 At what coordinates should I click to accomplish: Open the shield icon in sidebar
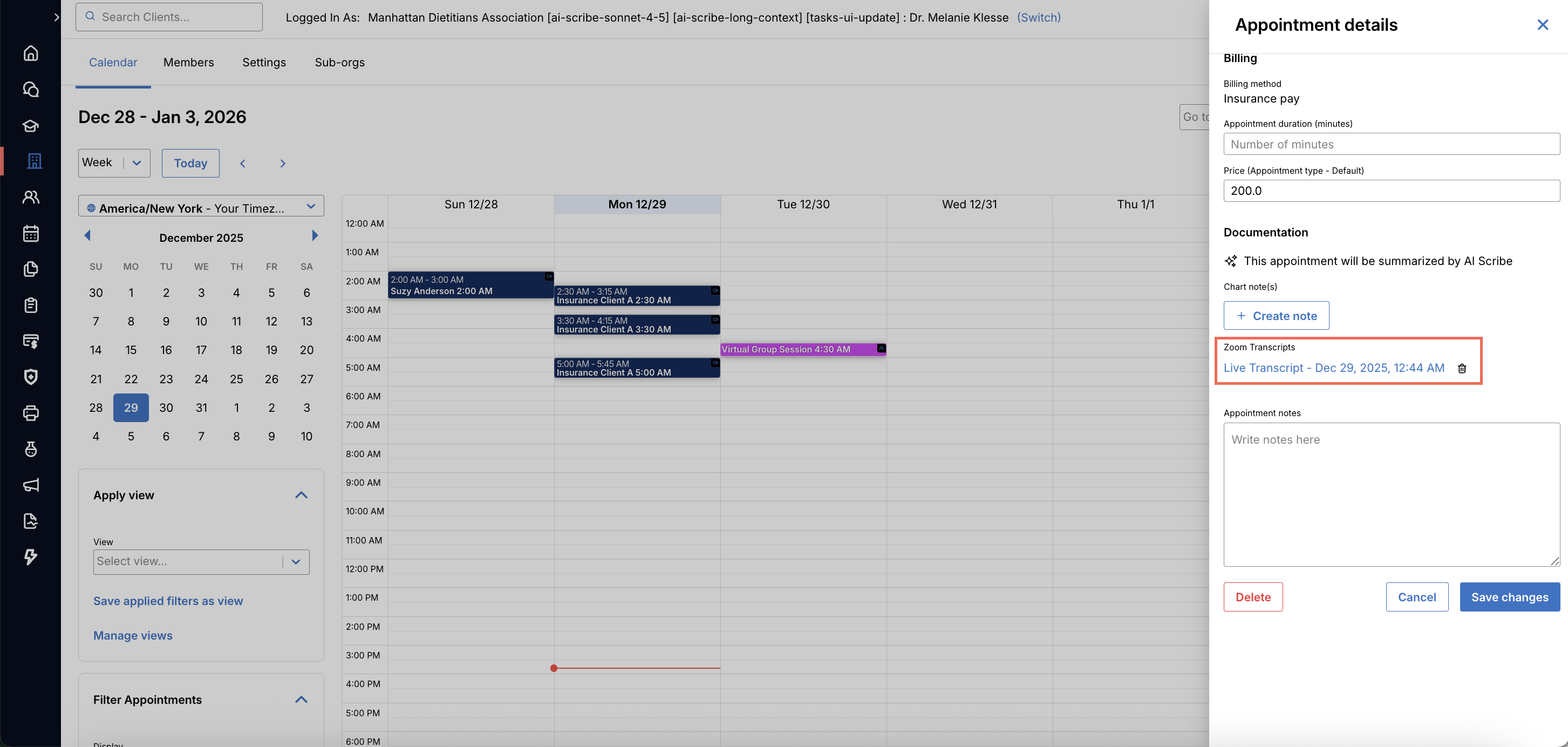coord(30,377)
